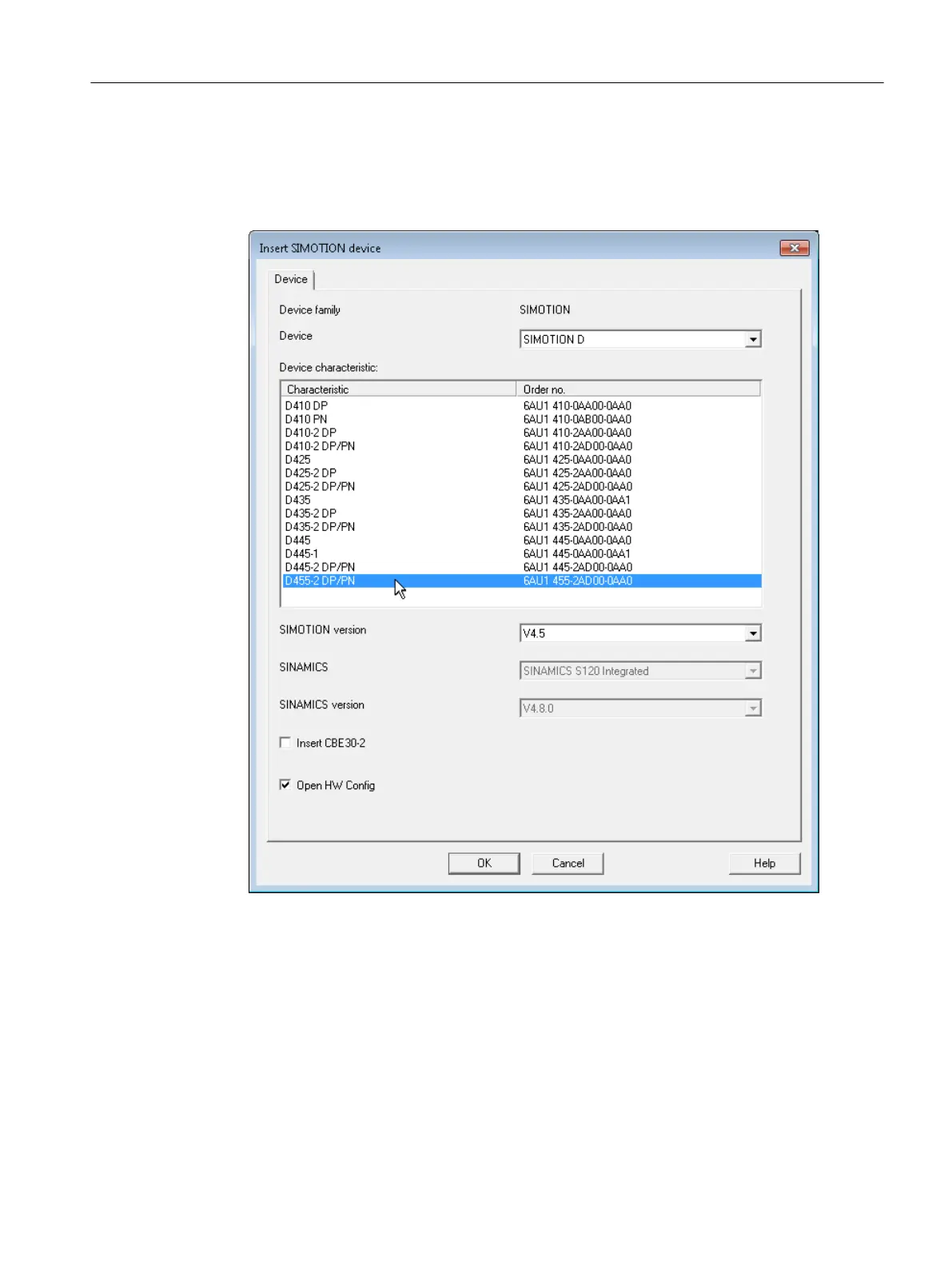Viewport: 952px width, 1269px height.
Task: Click order number 6AU1 445-0AA00-0AA1
Action: 577,553
